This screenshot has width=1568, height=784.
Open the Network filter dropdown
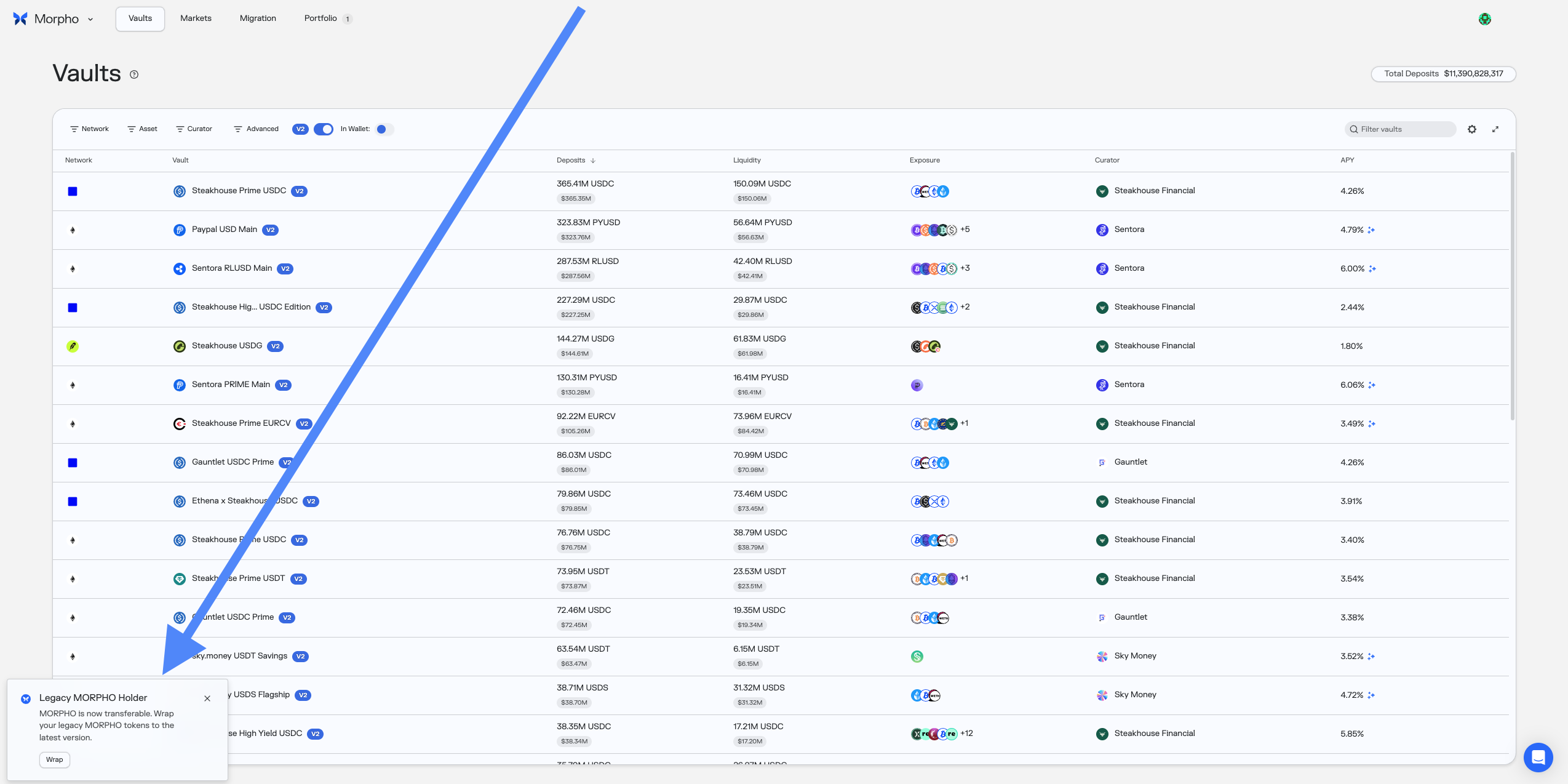coord(90,129)
